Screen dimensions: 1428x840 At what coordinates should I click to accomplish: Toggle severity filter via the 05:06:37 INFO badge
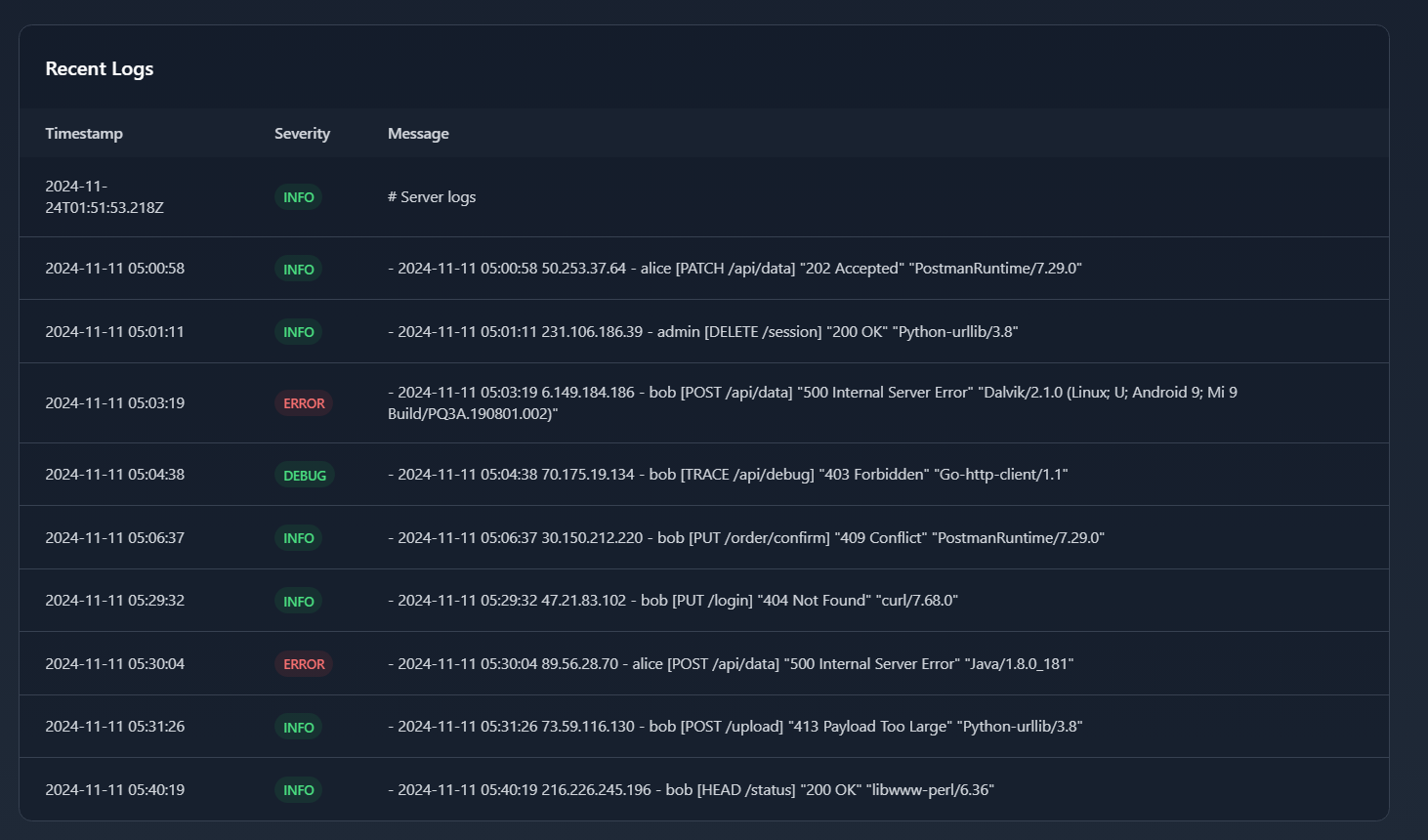pyautogui.click(x=298, y=537)
